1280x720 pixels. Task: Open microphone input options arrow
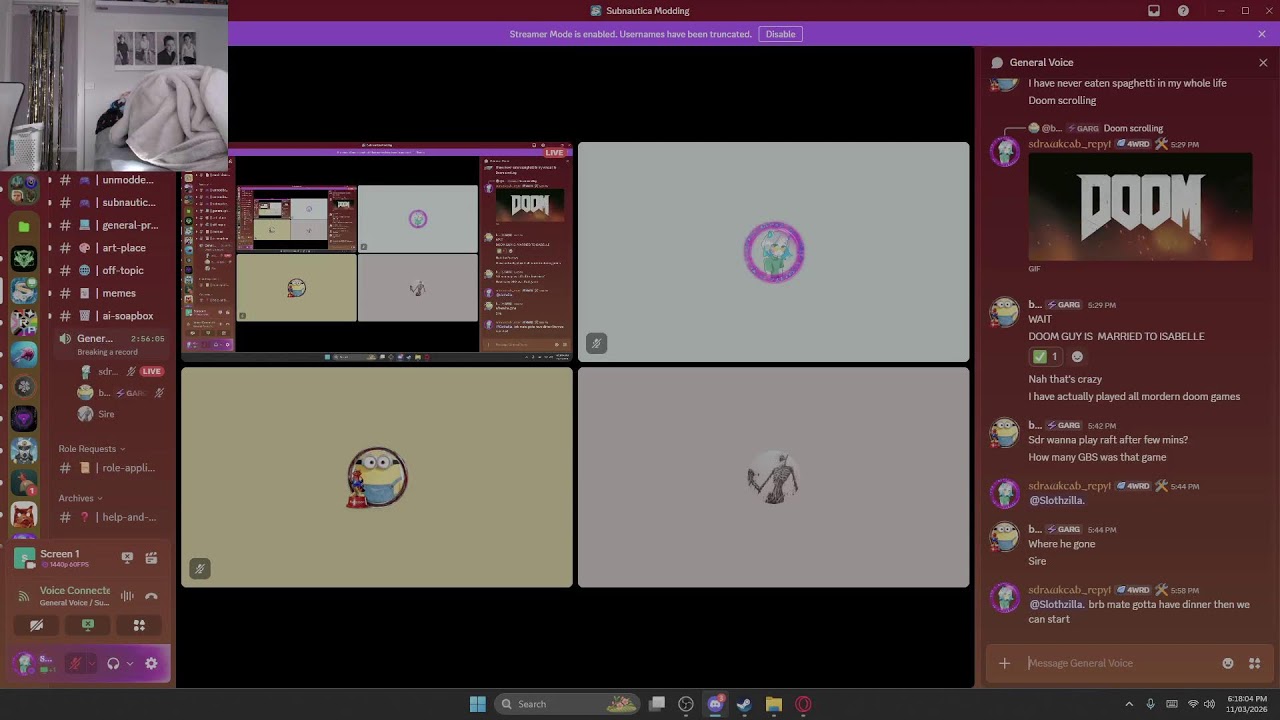click(91, 663)
